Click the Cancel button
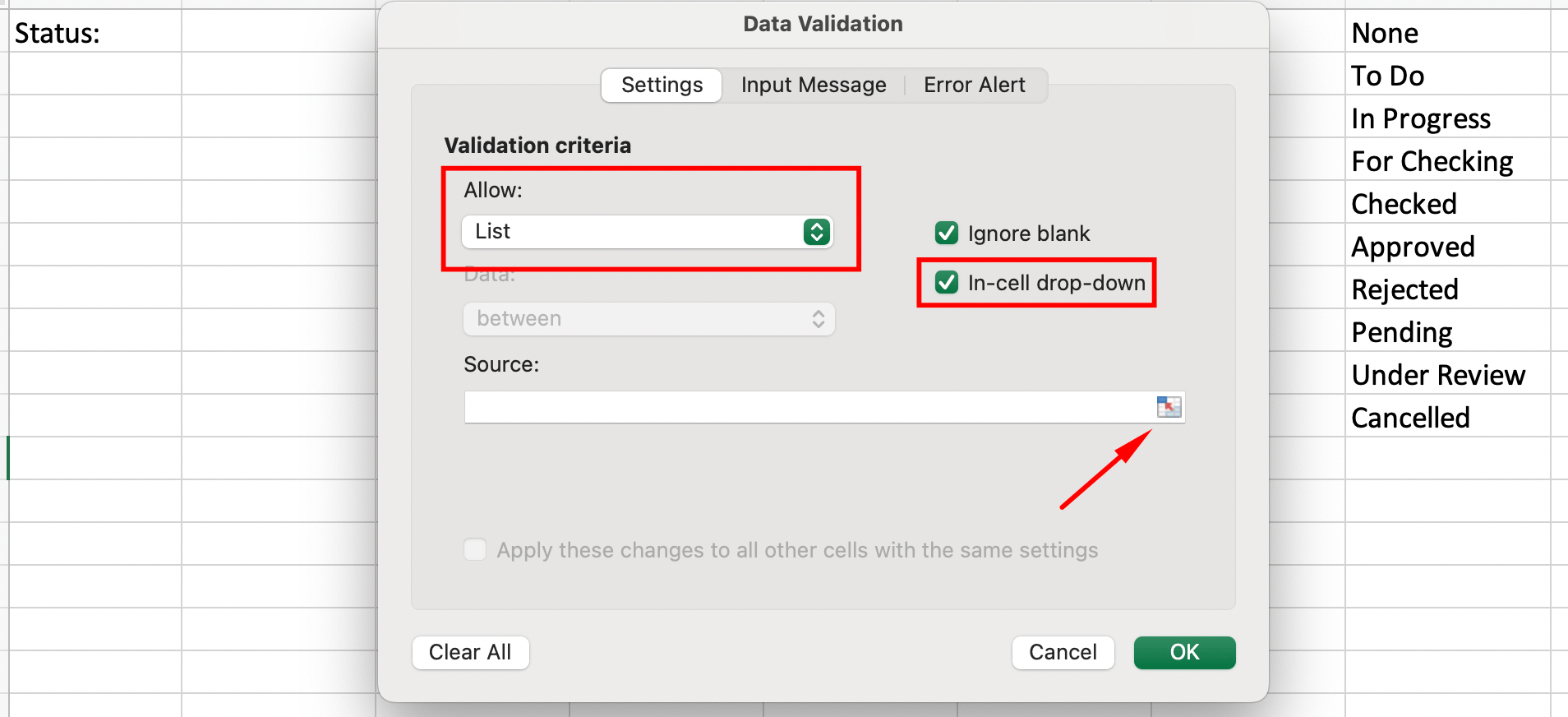This screenshot has height=717, width=1568. click(x=1063, y=652)
